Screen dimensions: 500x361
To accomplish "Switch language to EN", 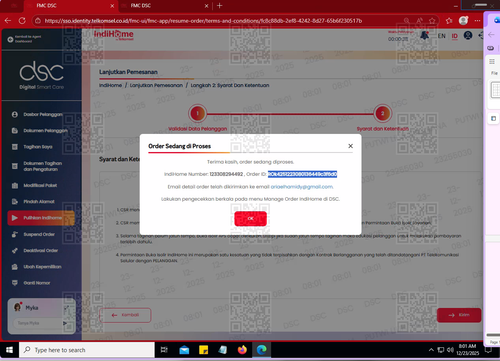I will click(x=442, y=36).
